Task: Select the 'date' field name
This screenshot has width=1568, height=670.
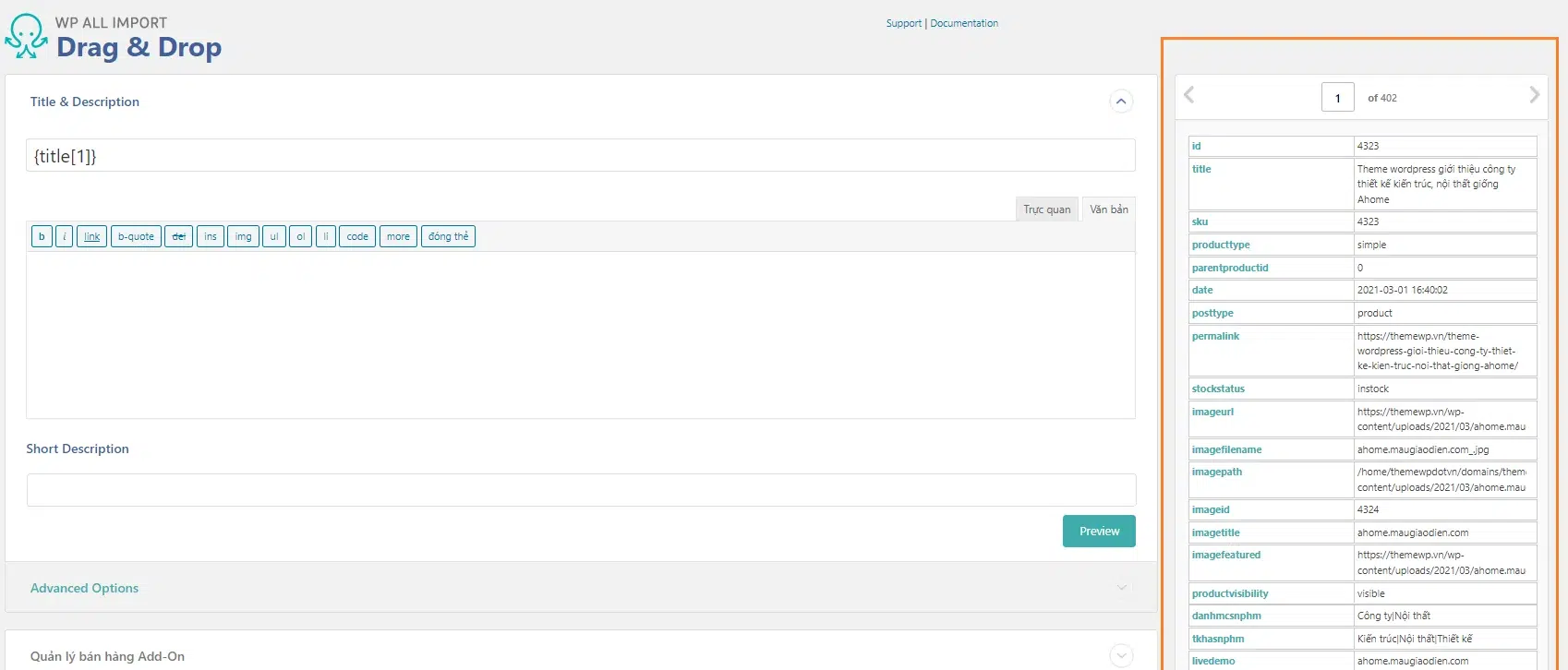Action: pyautogui.click(x=1202, y=290)
